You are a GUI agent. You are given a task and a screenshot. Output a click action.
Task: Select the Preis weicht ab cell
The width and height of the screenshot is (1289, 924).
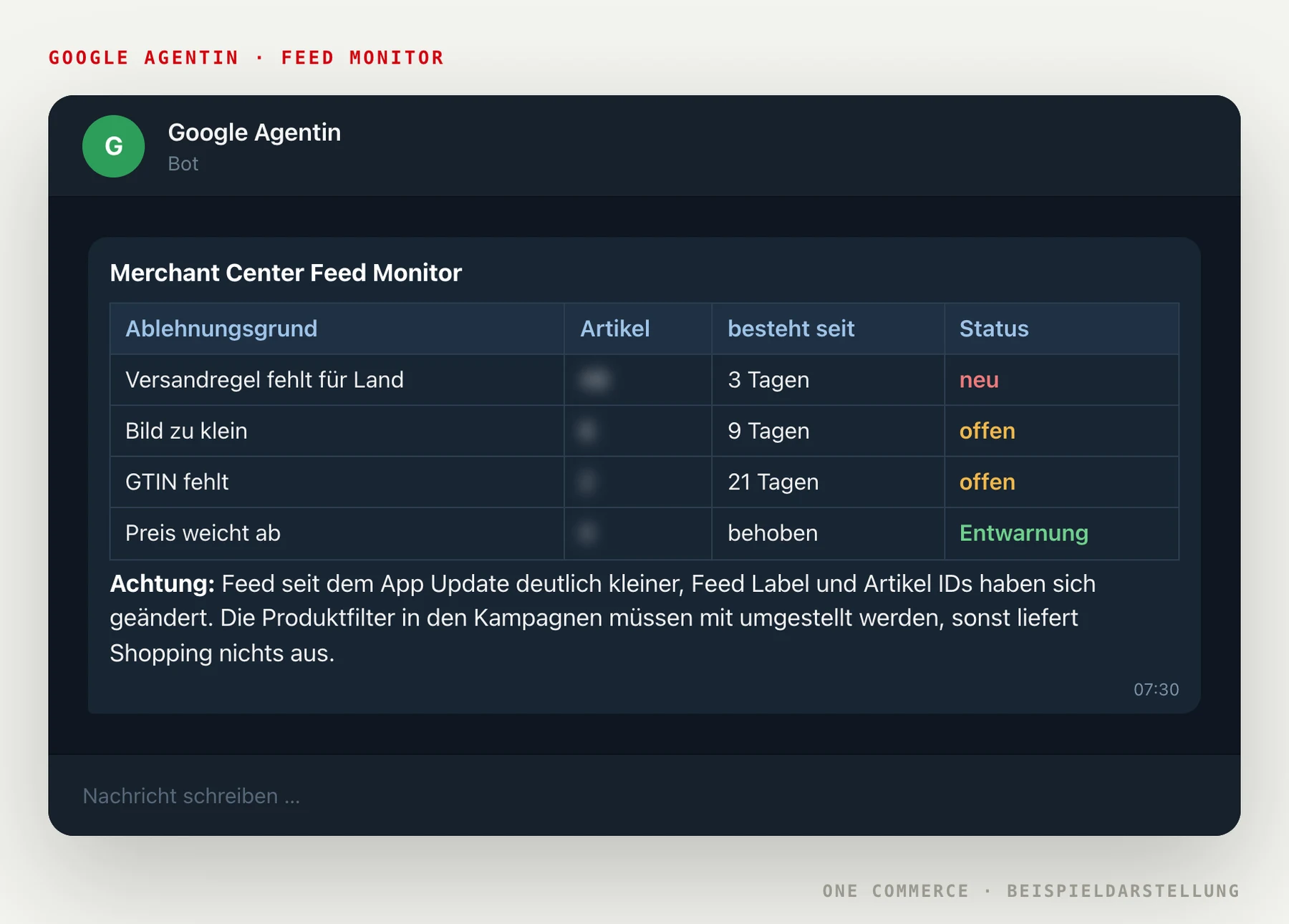coord(337,533)
